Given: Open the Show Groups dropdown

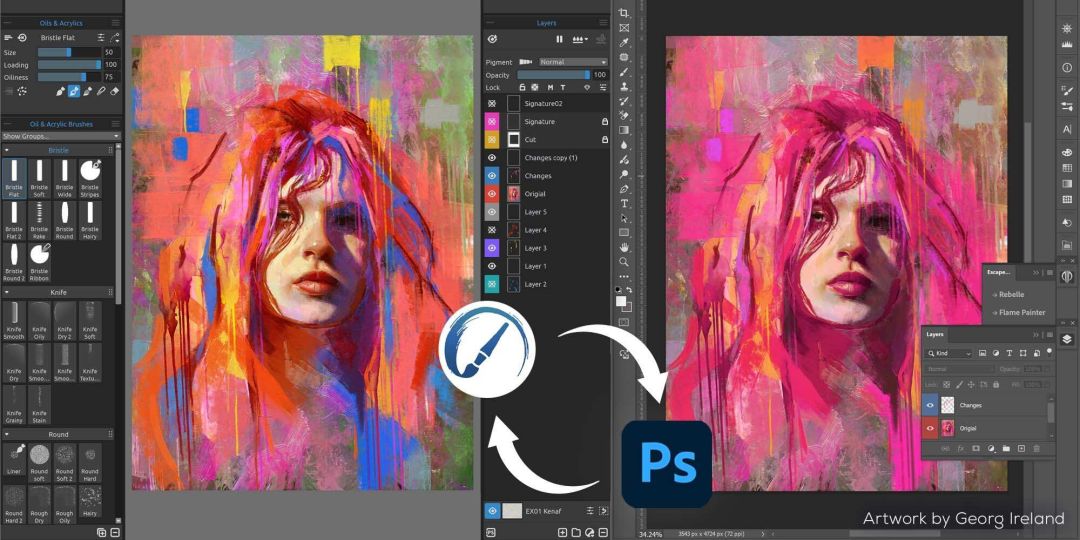Looking at the screenshot, I should click(60, 136).
